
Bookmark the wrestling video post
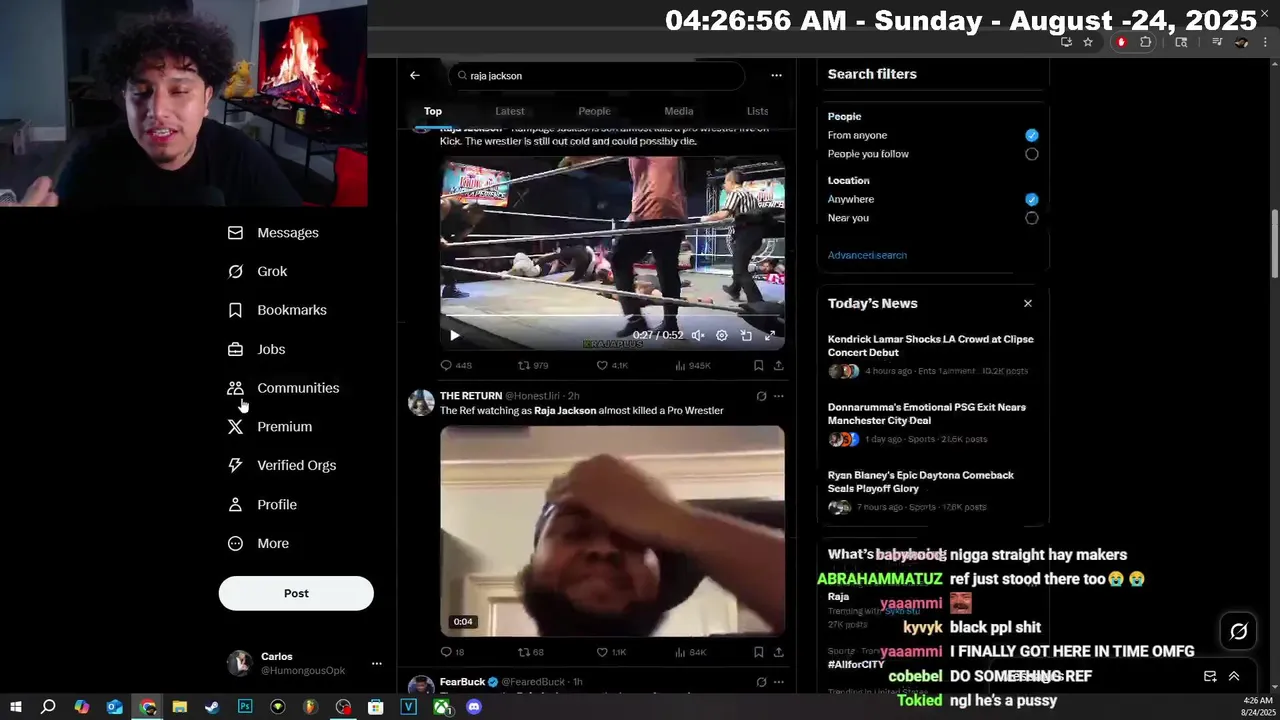click(x=759, y=366)
